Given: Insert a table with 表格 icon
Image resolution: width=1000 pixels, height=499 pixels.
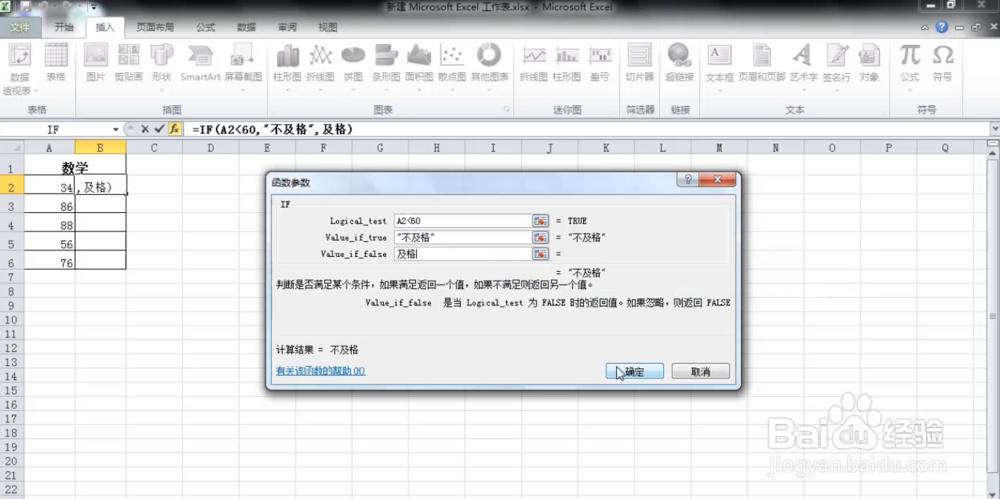Looking at the screenshot, I should click(x=56, y=64).
